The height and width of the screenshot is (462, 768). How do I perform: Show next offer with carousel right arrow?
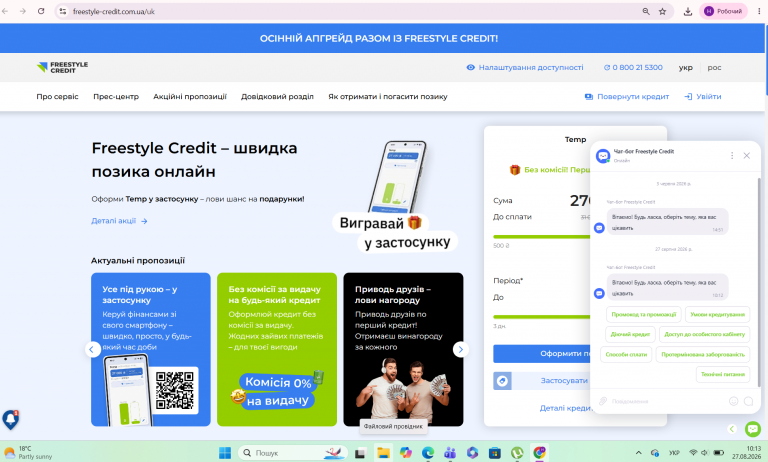(x=460, y=349)
